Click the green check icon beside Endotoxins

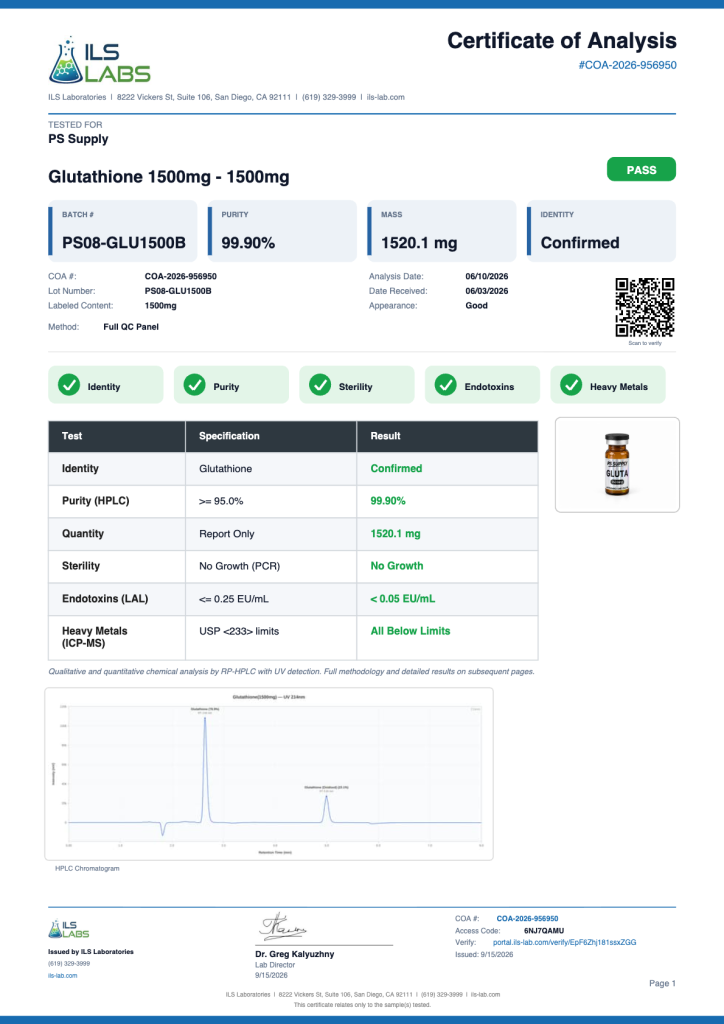[445, 385]
